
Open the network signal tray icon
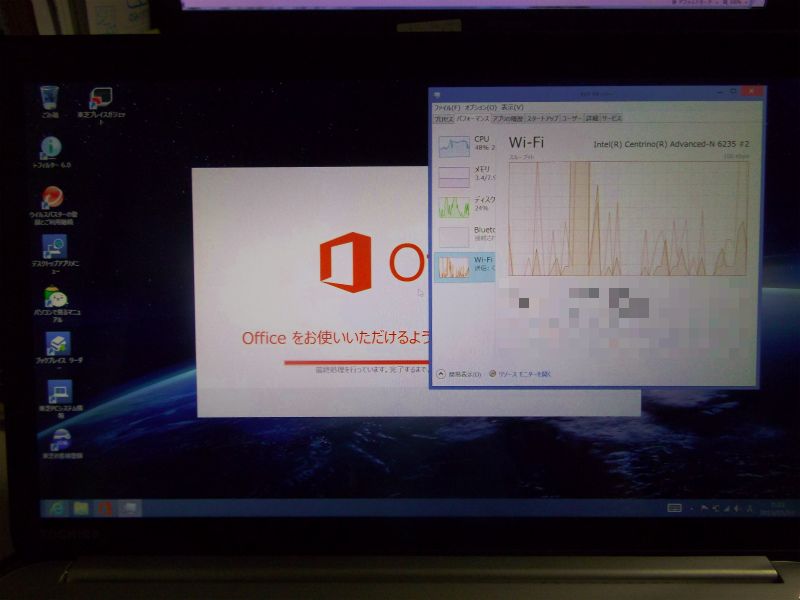(x=726, y=508)
